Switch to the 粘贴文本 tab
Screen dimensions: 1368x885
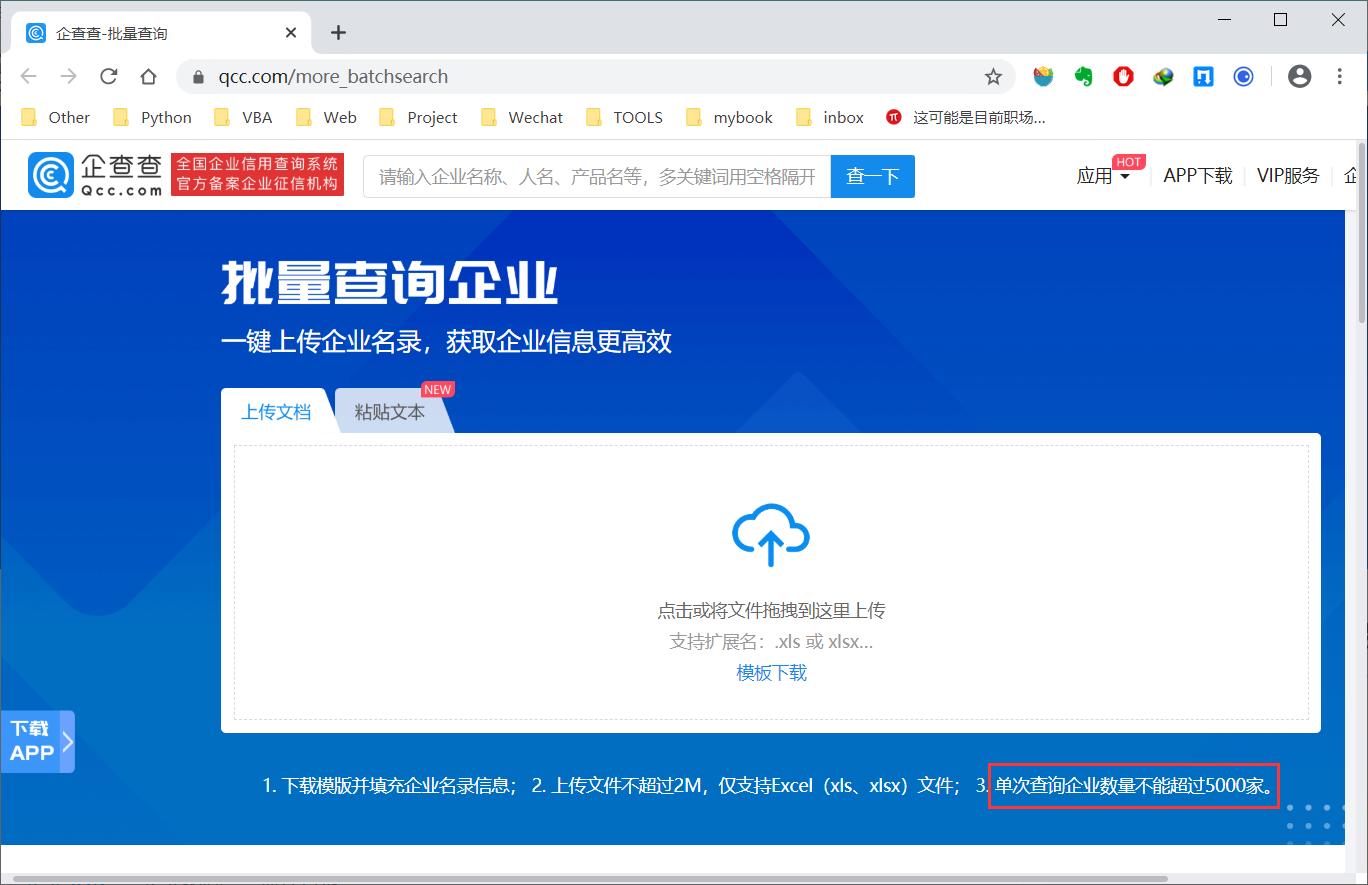pyautogui.click(x=390, y=411)
